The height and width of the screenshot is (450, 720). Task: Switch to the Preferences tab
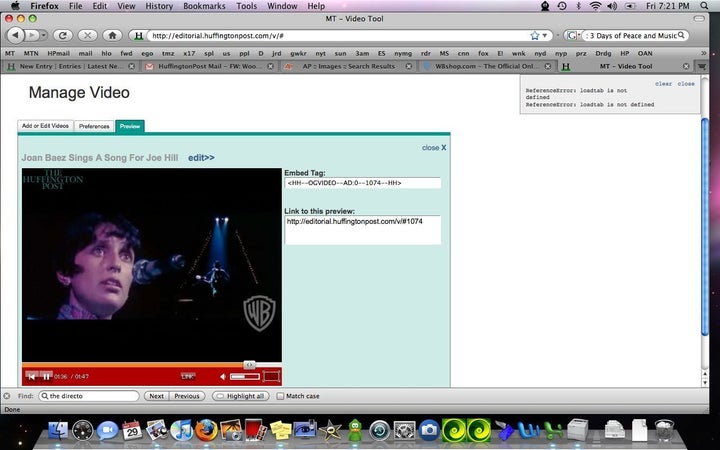click(x=94, y=126)
